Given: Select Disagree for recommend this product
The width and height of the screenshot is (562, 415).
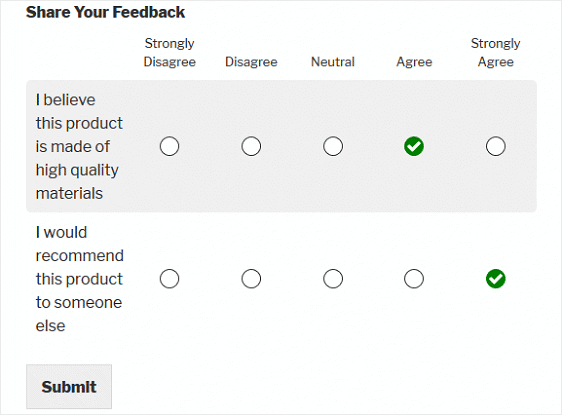Looking at the screenshot, I should pyautogui.click(x=251, y=279).
